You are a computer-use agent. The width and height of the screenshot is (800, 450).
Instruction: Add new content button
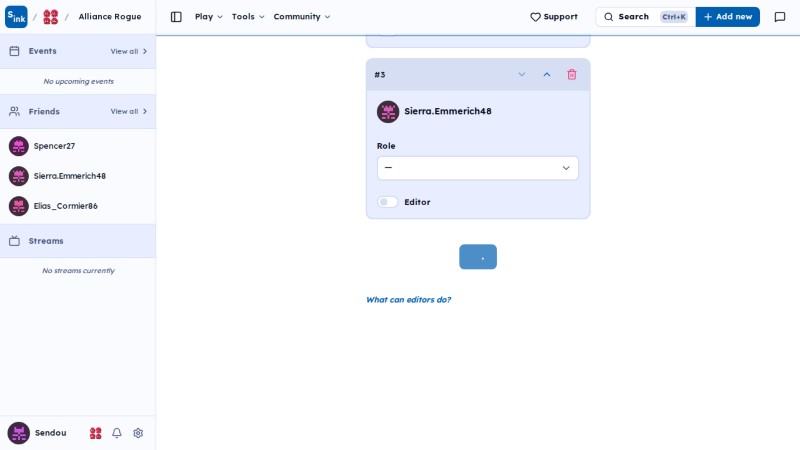[728, 17]
